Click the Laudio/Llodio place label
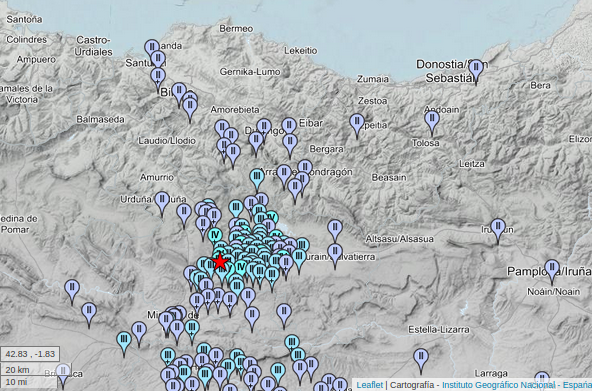This screenshot has width=592, height=392. [x=167, y=141]
